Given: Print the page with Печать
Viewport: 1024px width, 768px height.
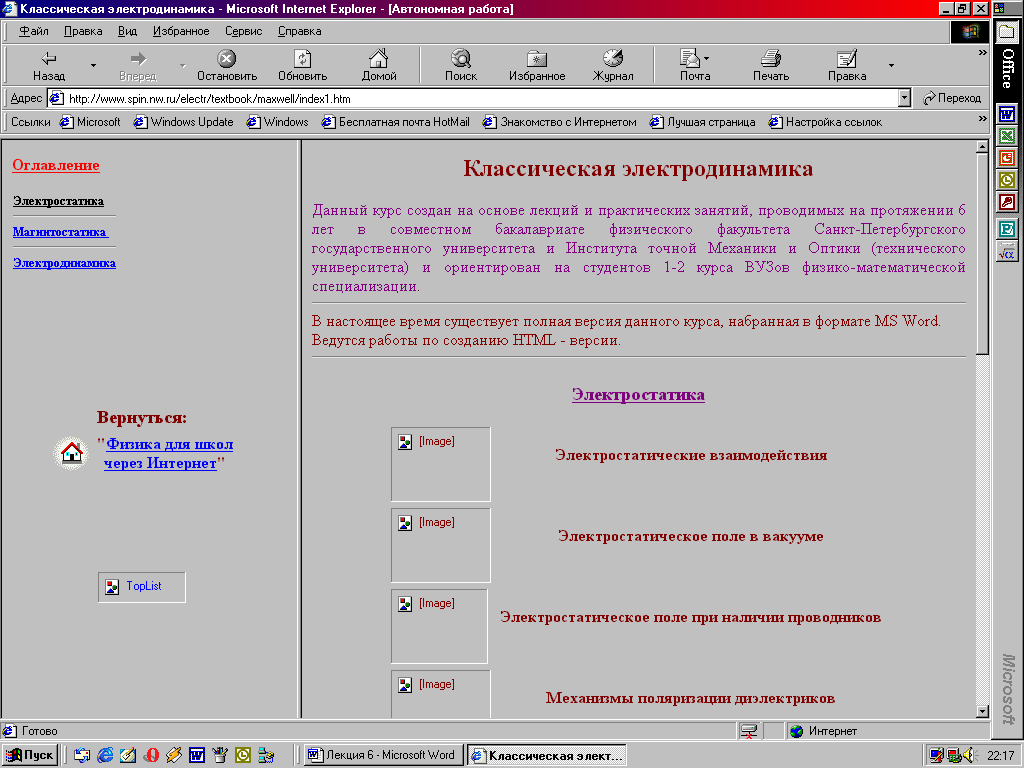Looking at the screenshot, I should pyautogui.click(x=771, y=65).
